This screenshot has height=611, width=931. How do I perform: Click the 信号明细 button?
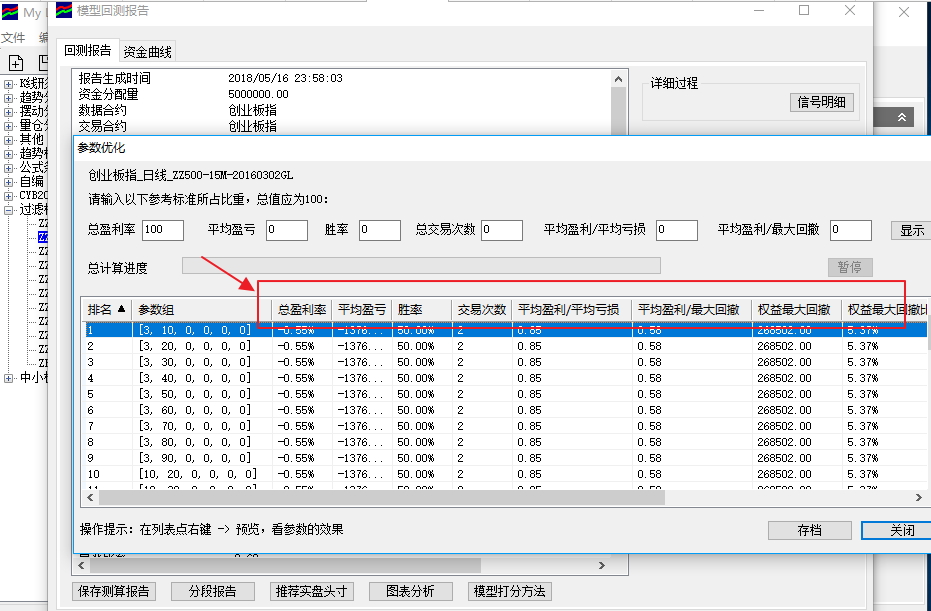[x=821, y=101]
